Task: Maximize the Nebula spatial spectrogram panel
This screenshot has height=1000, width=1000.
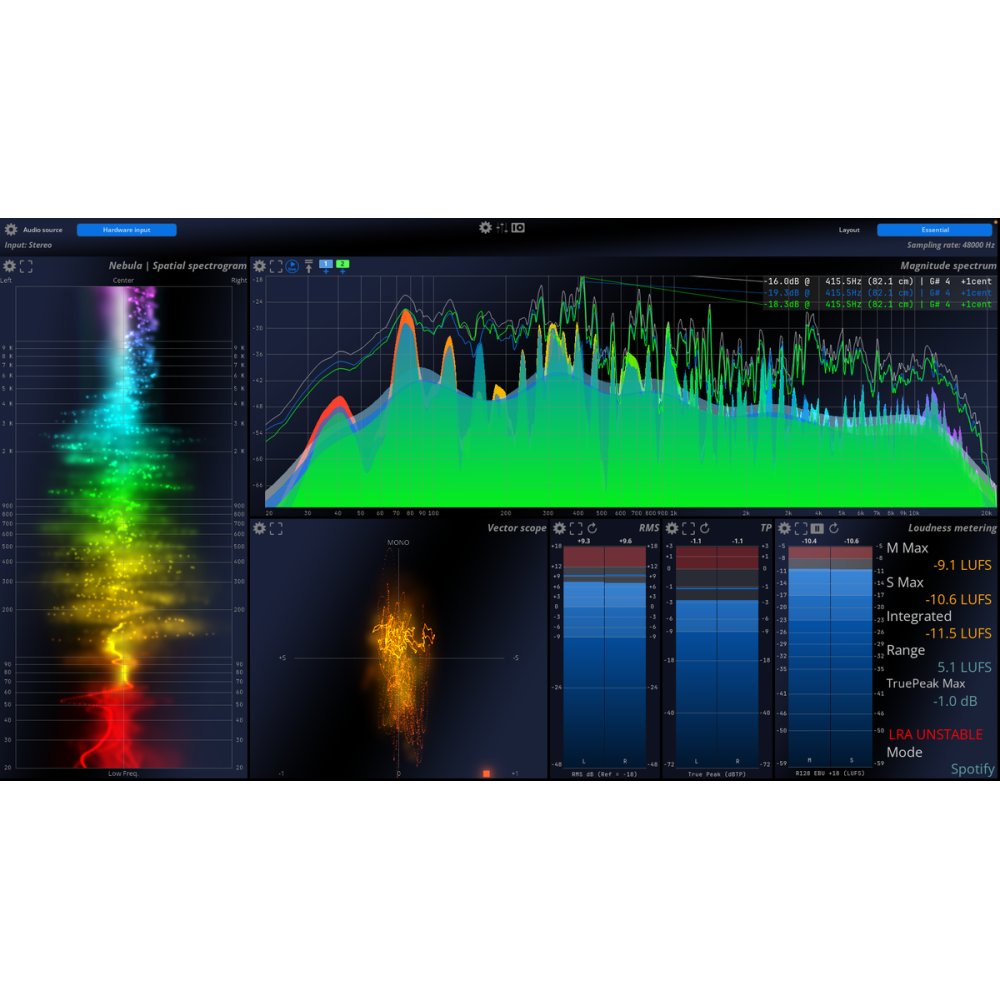Action: (x=26, y=266)
